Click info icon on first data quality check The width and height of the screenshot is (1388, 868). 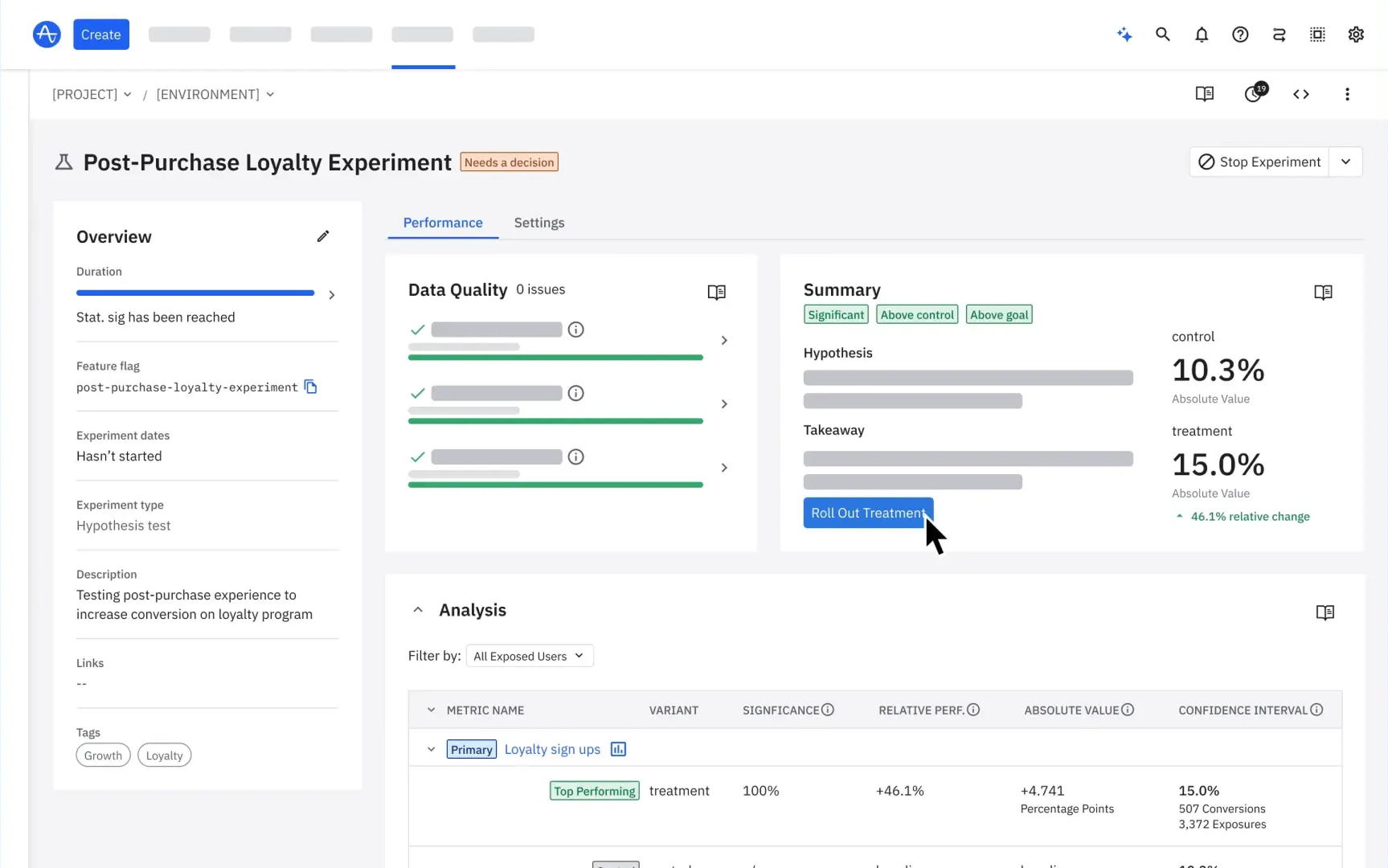(x=575, y=330)
